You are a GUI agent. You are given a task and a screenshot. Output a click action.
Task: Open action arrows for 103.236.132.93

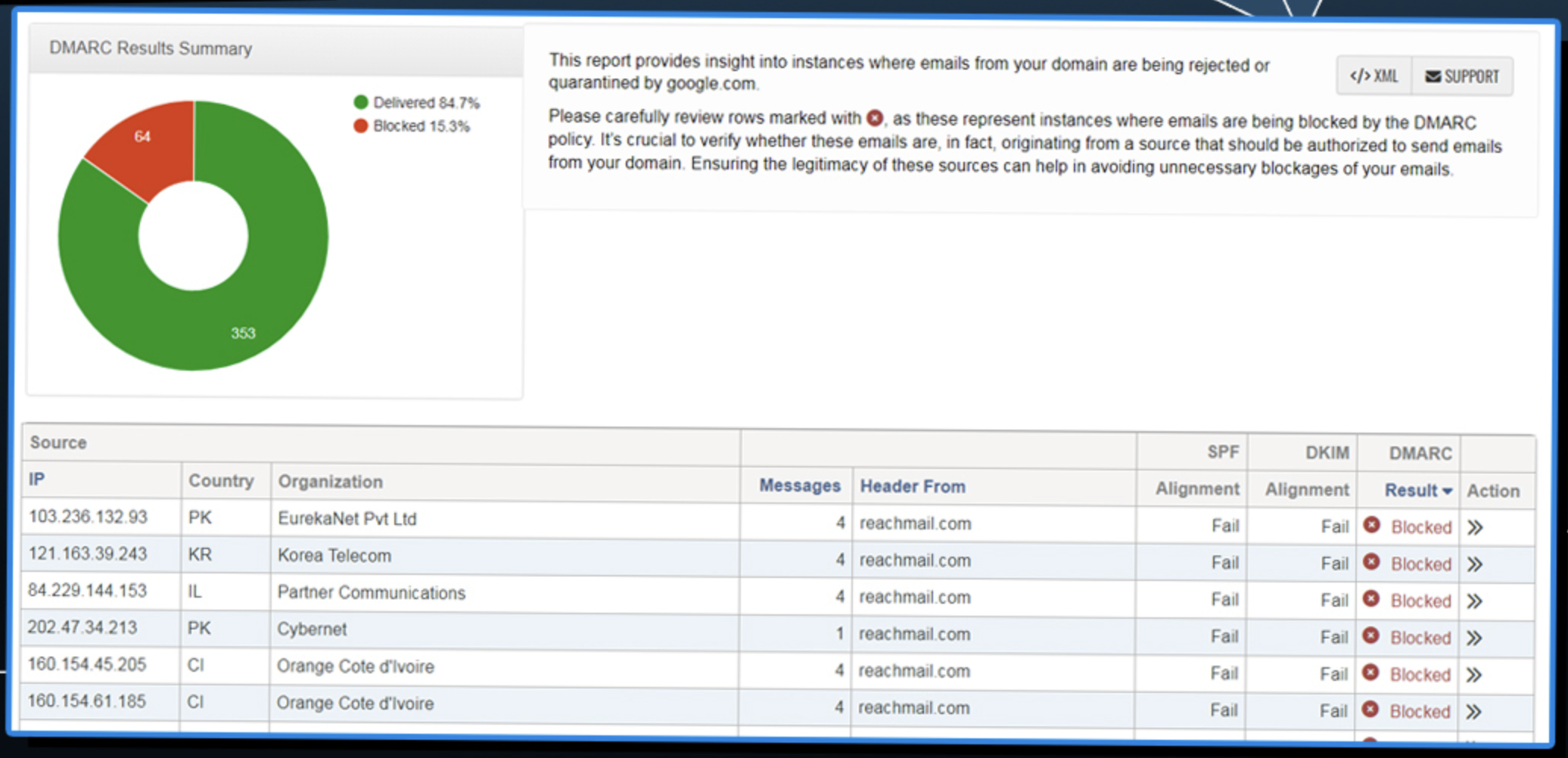click(1474, 527)
